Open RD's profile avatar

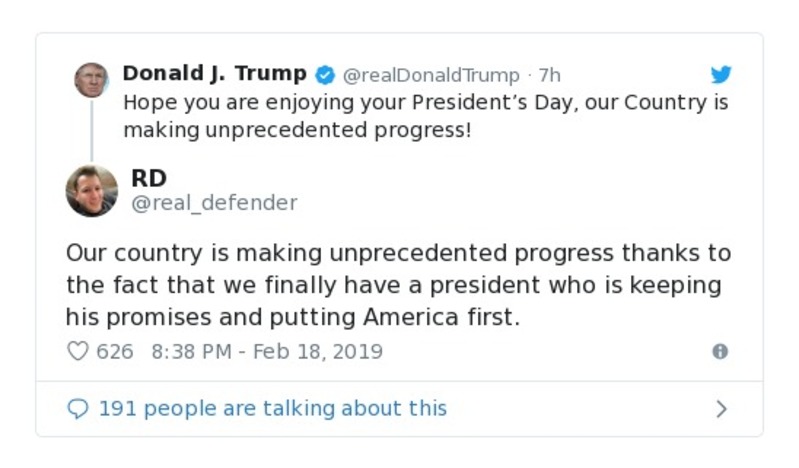pos(92,191)
